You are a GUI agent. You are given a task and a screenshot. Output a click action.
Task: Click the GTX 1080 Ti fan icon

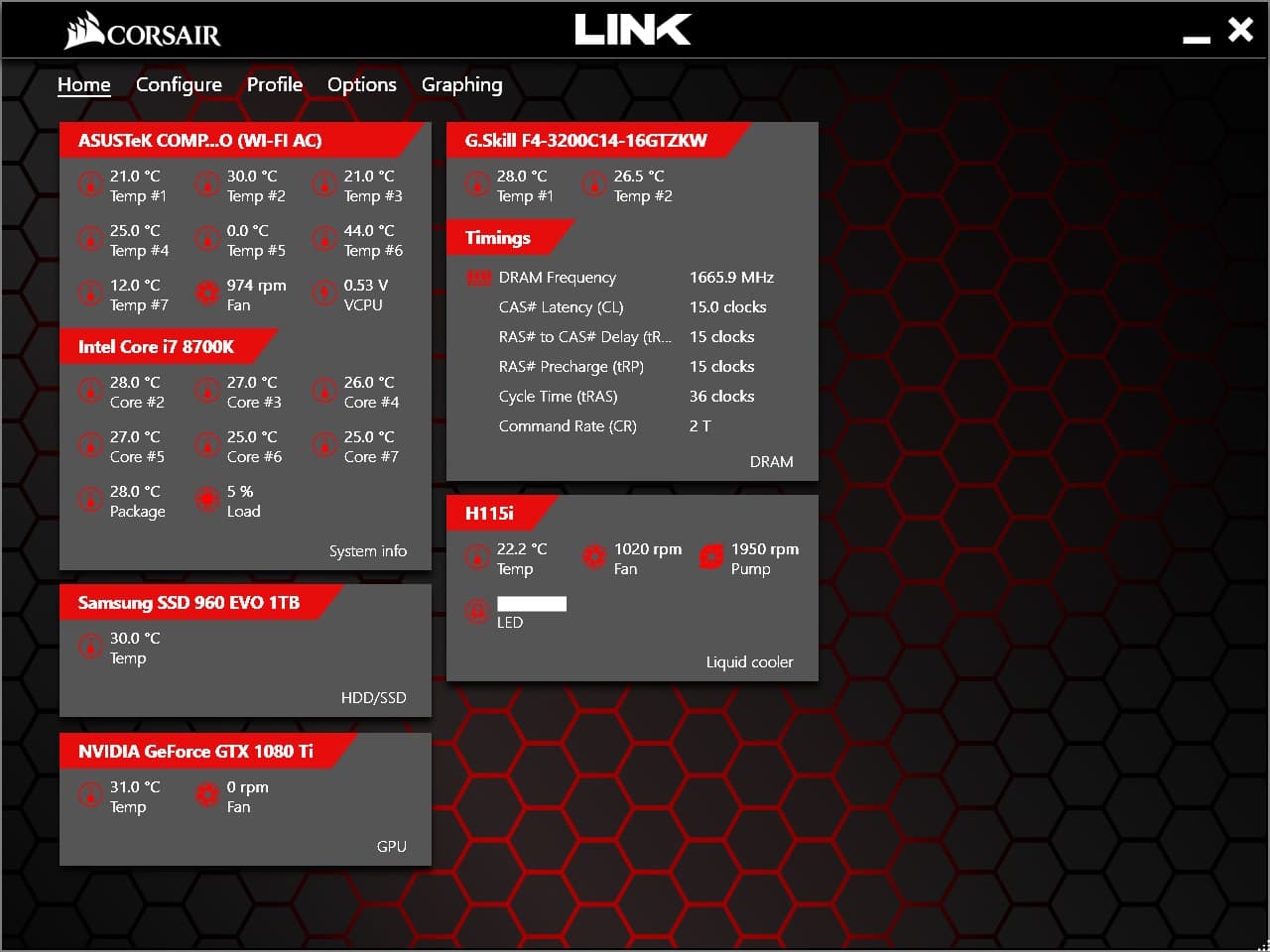click(x=207, y=795)
